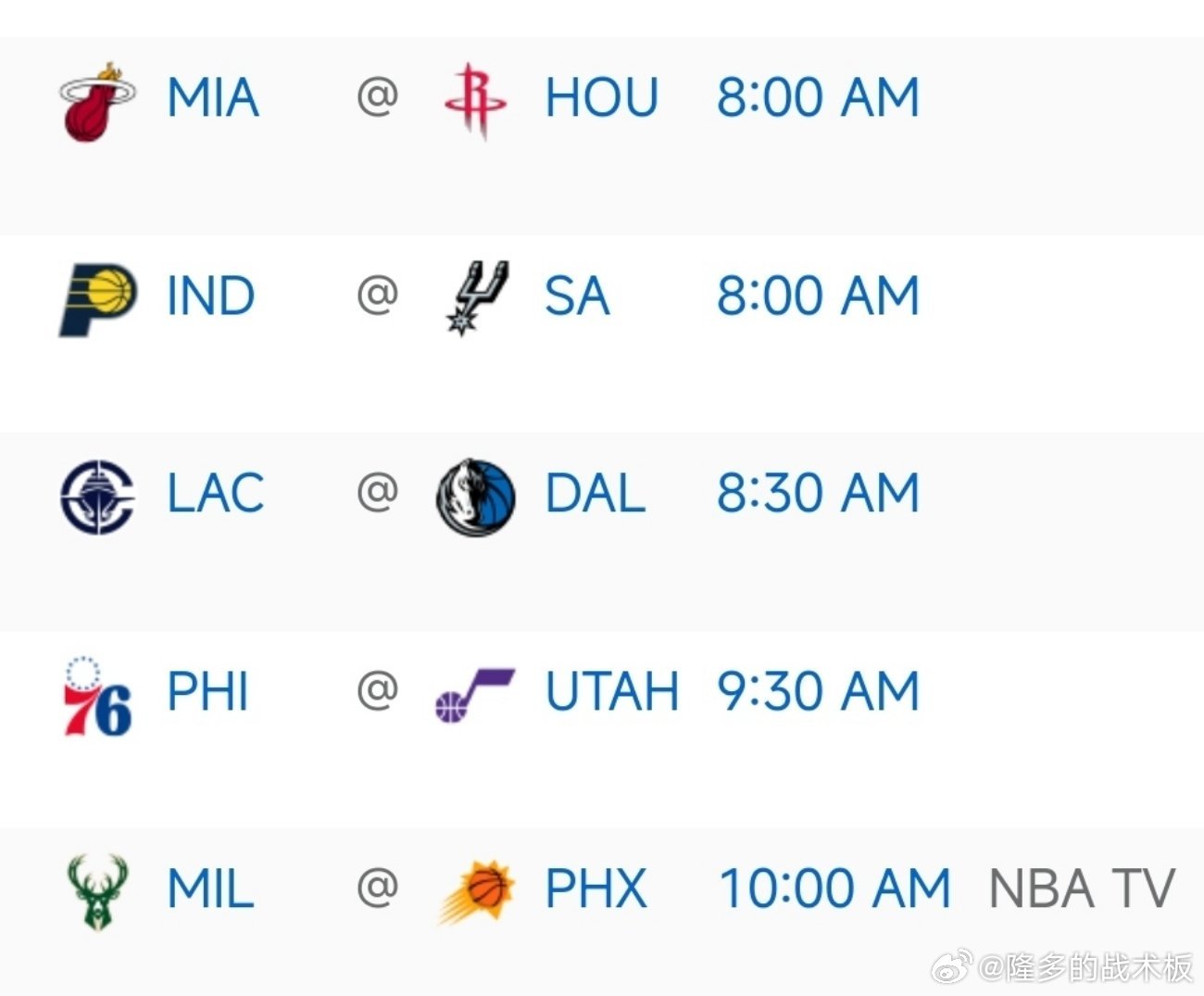Click the 8:30 AM game time
The height and width of the screenshot is (996, 1204).
[x=818, y=494]
